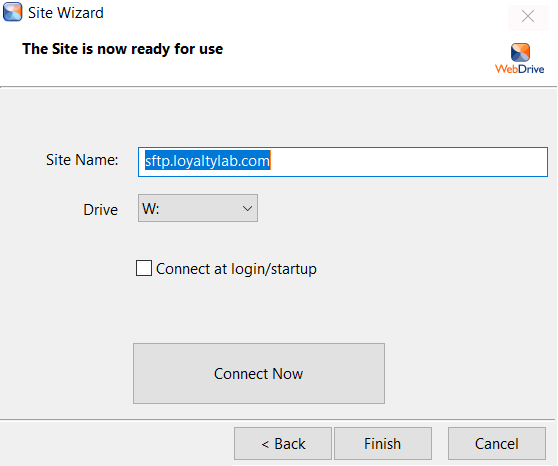The image size is (558, 466).
Task: Click the "The Site is now ready" heading
Action: point(122,49)
